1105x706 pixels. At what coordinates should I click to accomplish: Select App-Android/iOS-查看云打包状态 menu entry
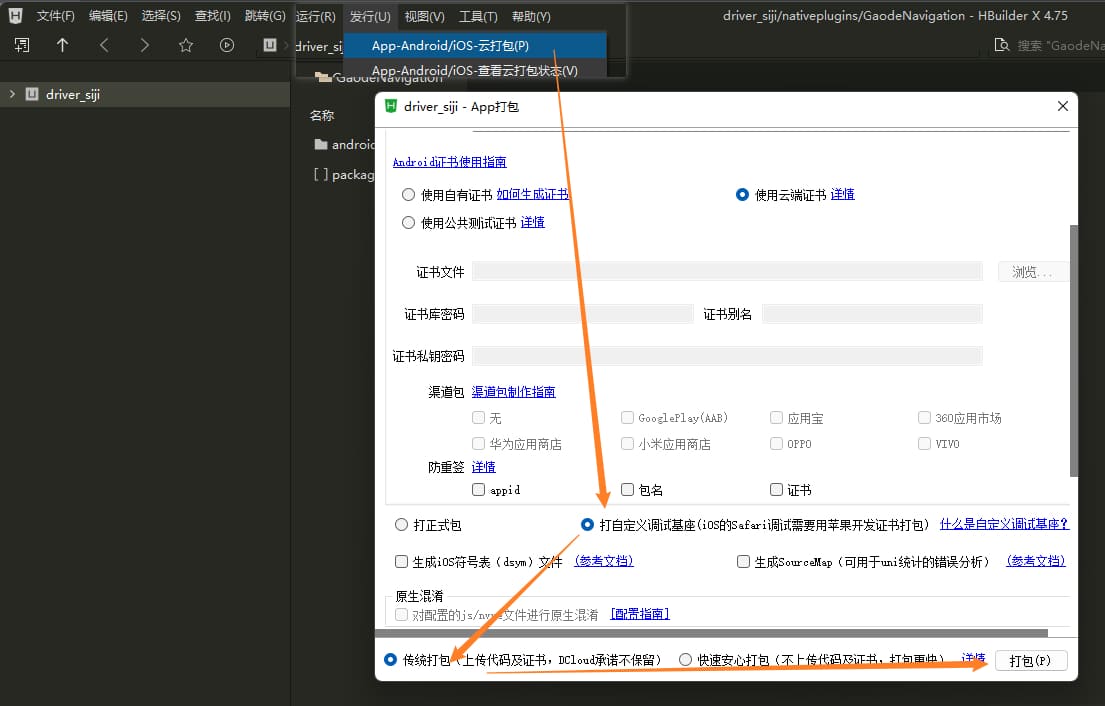[x=474, y=71]
